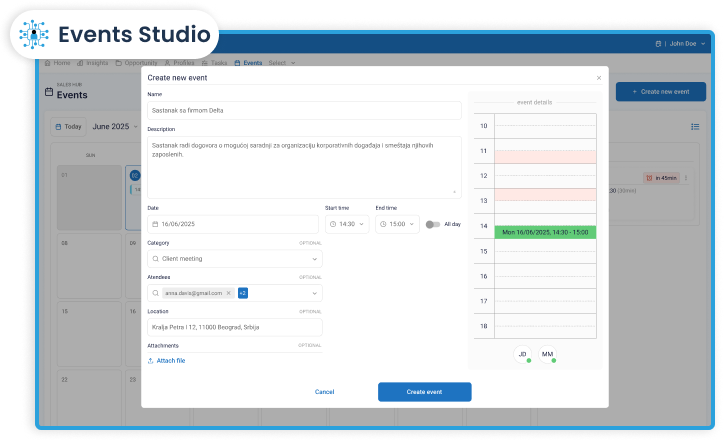Expand the Attendees dropdown chevron

tap(315, 293)
